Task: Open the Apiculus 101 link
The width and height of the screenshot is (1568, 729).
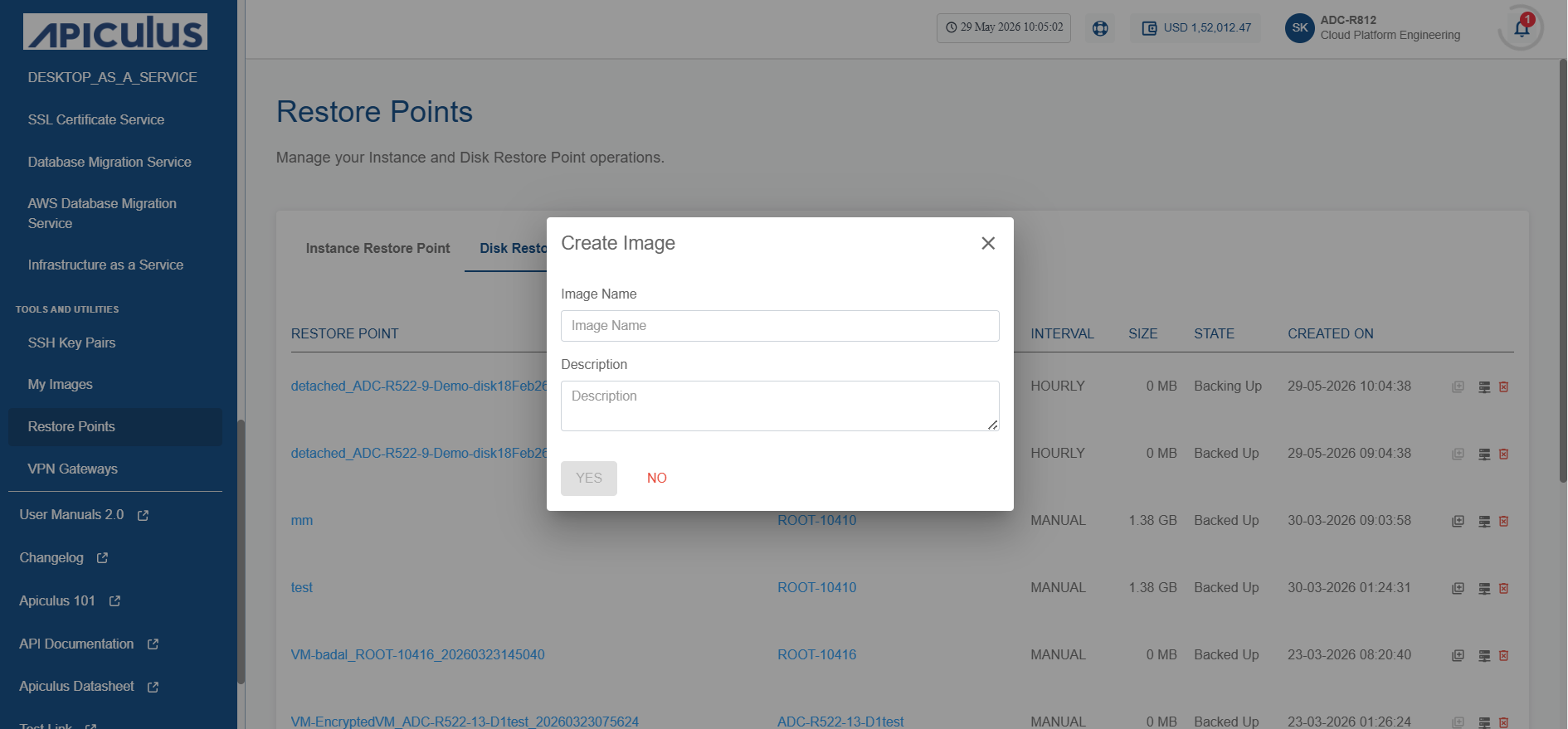Action: 57,600
